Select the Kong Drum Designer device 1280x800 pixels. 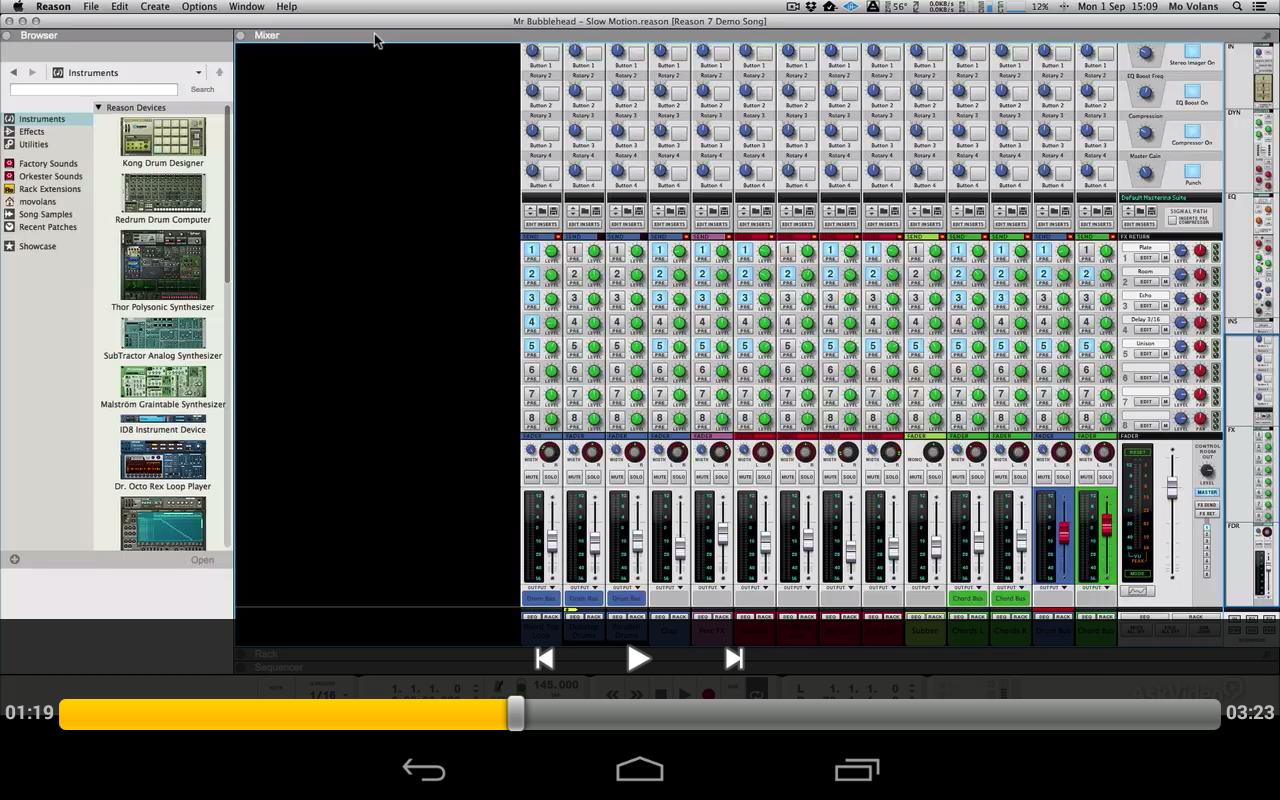click(163, 142)
